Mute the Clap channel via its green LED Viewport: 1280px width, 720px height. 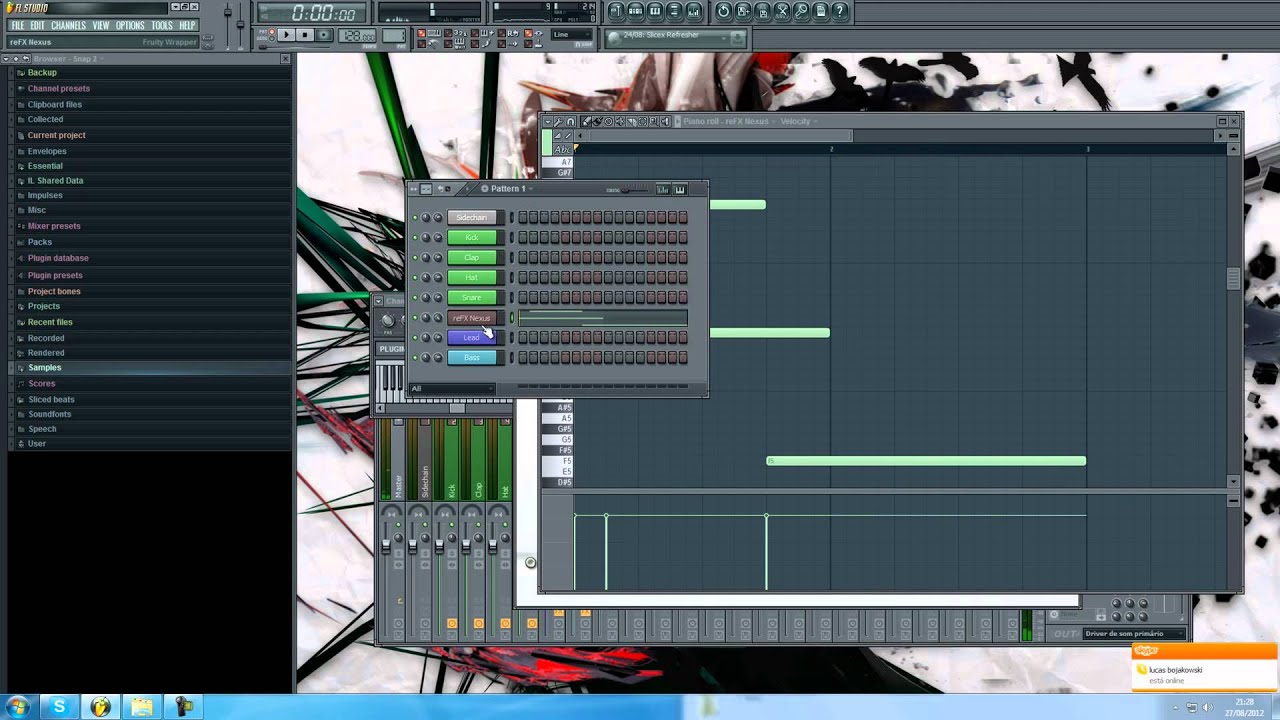[x=415, y=257]
